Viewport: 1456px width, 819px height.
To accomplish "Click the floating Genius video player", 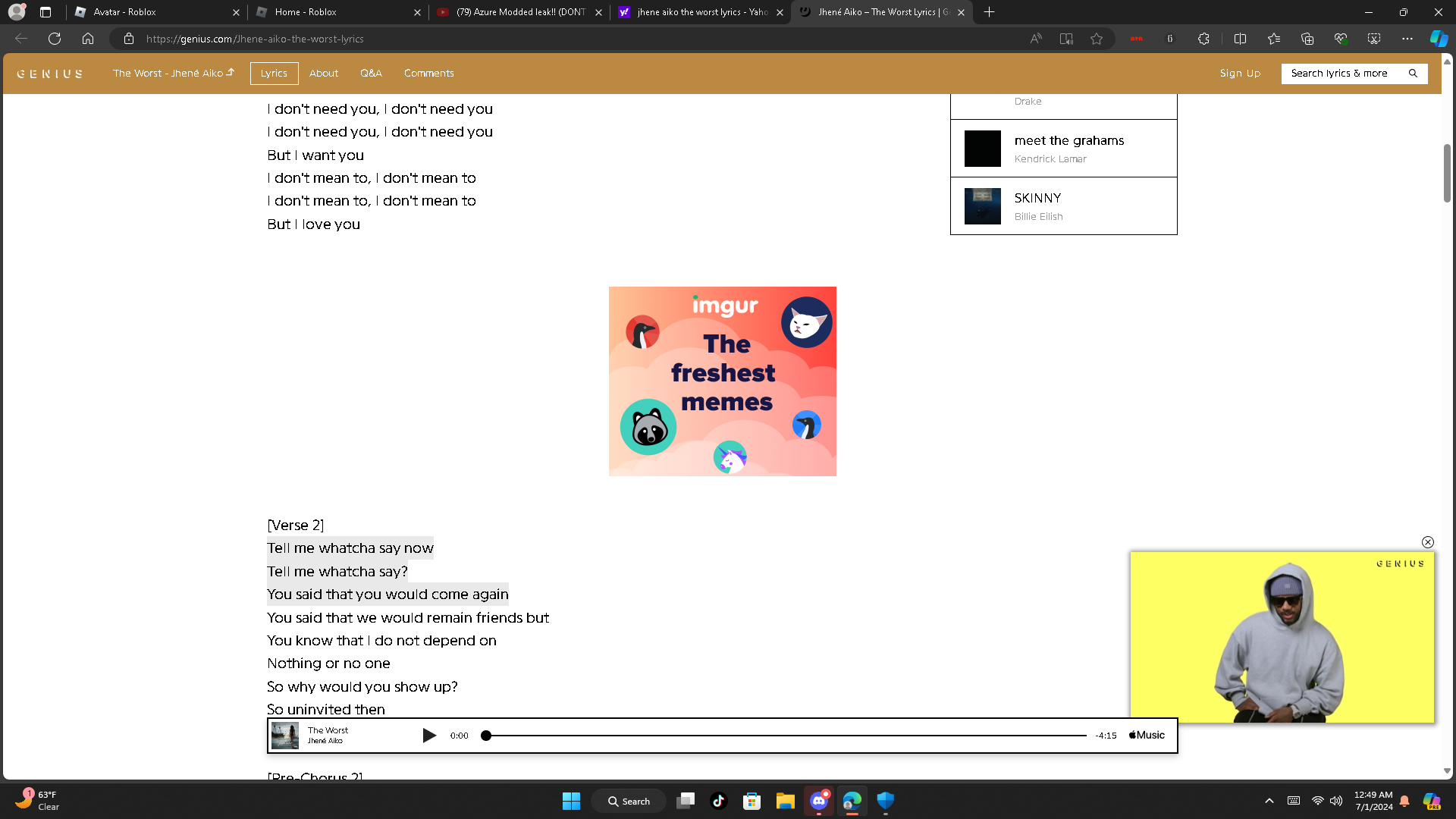I will (x=1282, y=637).
